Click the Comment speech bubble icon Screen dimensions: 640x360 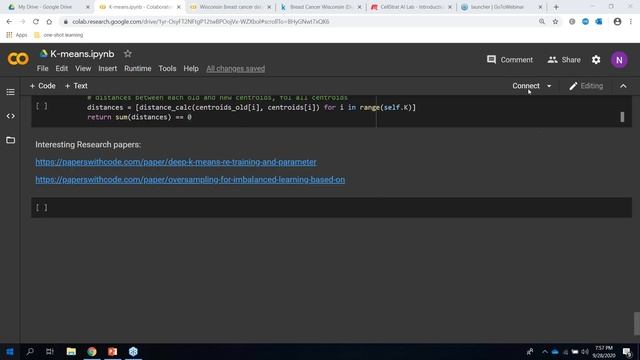pos(491,60)
